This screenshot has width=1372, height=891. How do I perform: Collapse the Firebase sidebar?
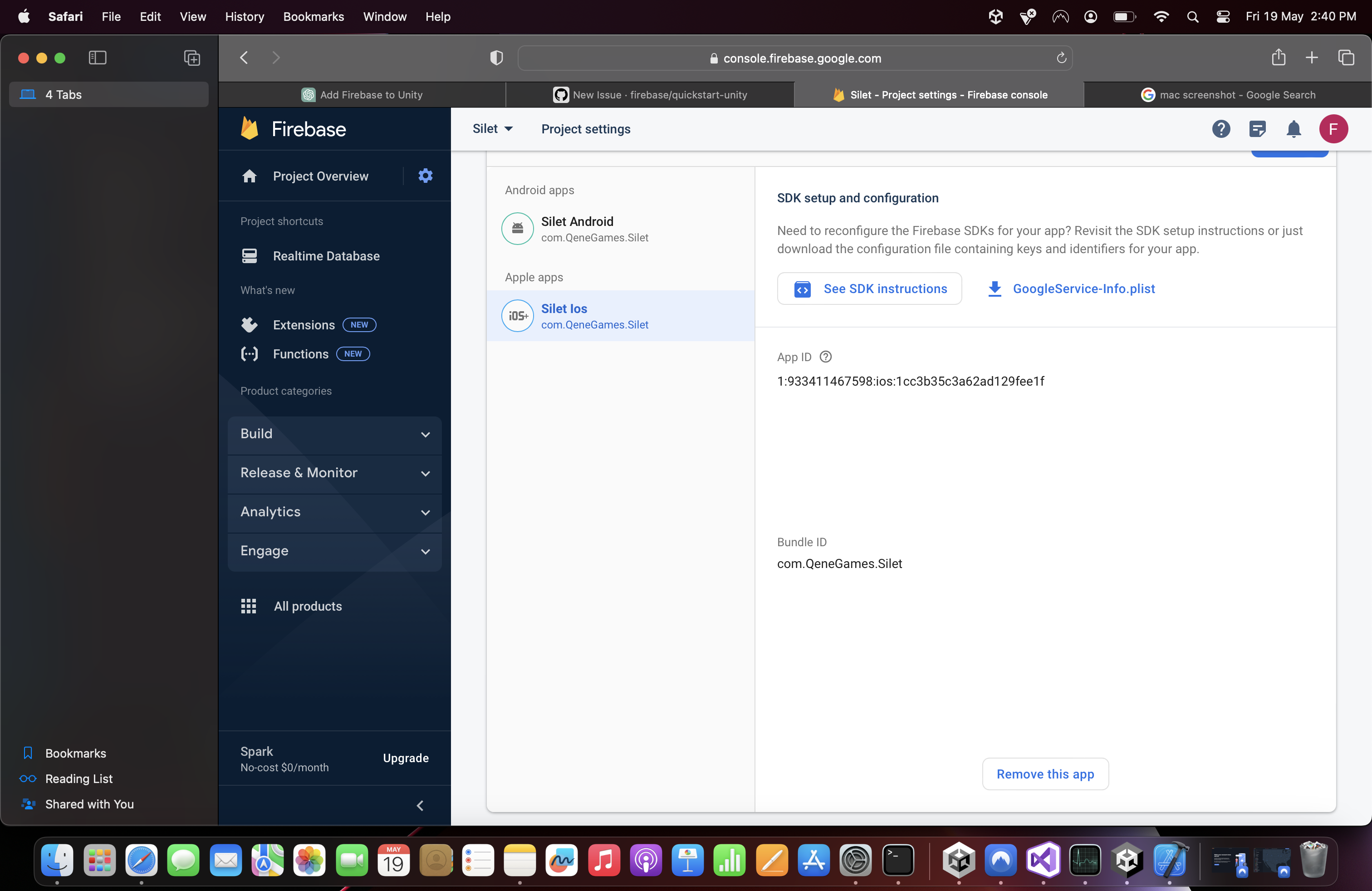coord(419,805)
